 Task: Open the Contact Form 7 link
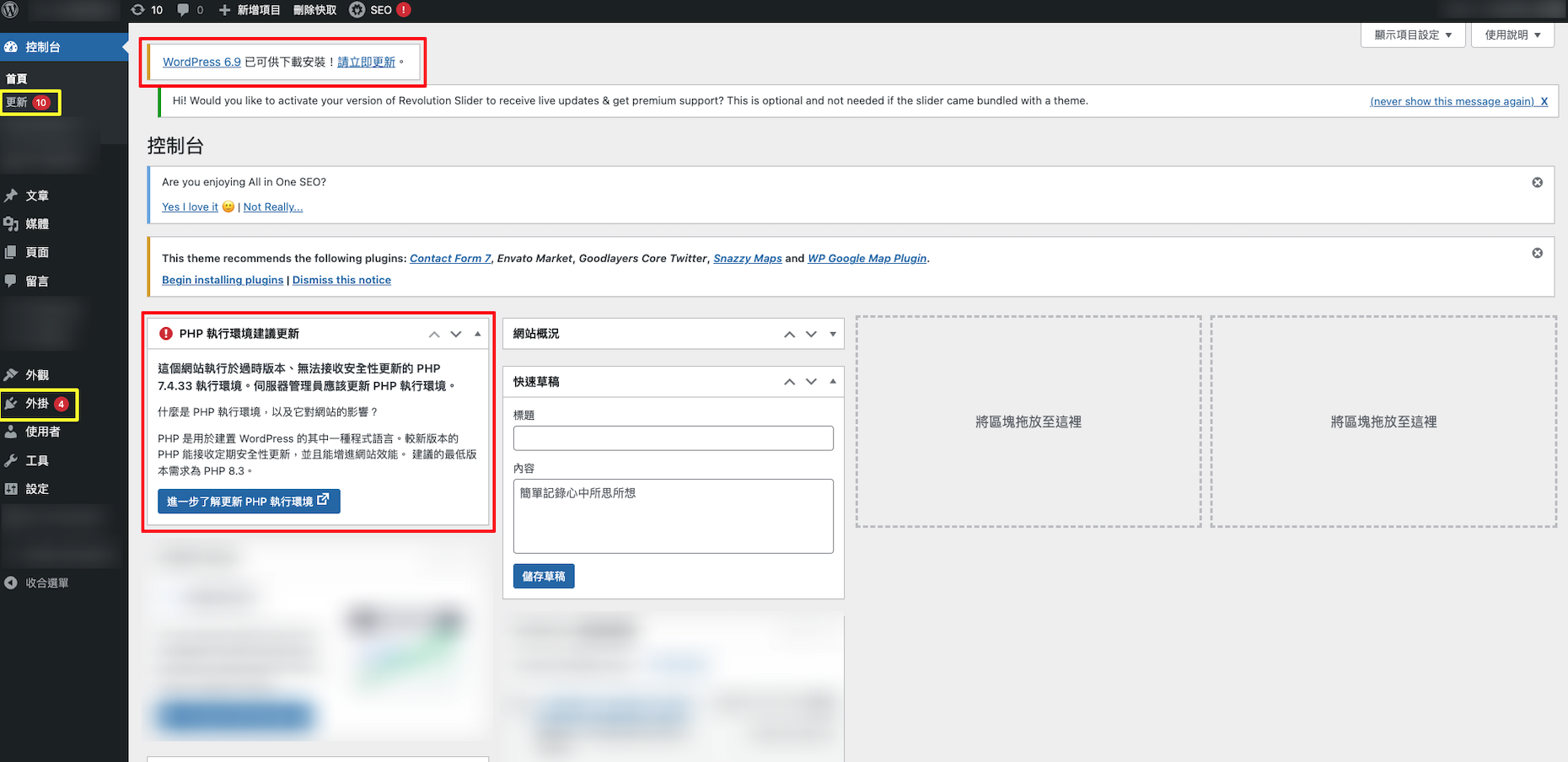coord(450,259)
